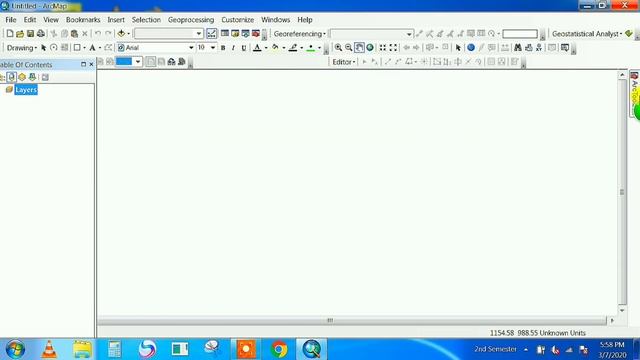Open Geostatistical Wizard icon
This screenshot has width=640, height=360.
pyautogui.click(x=629, y=34)
